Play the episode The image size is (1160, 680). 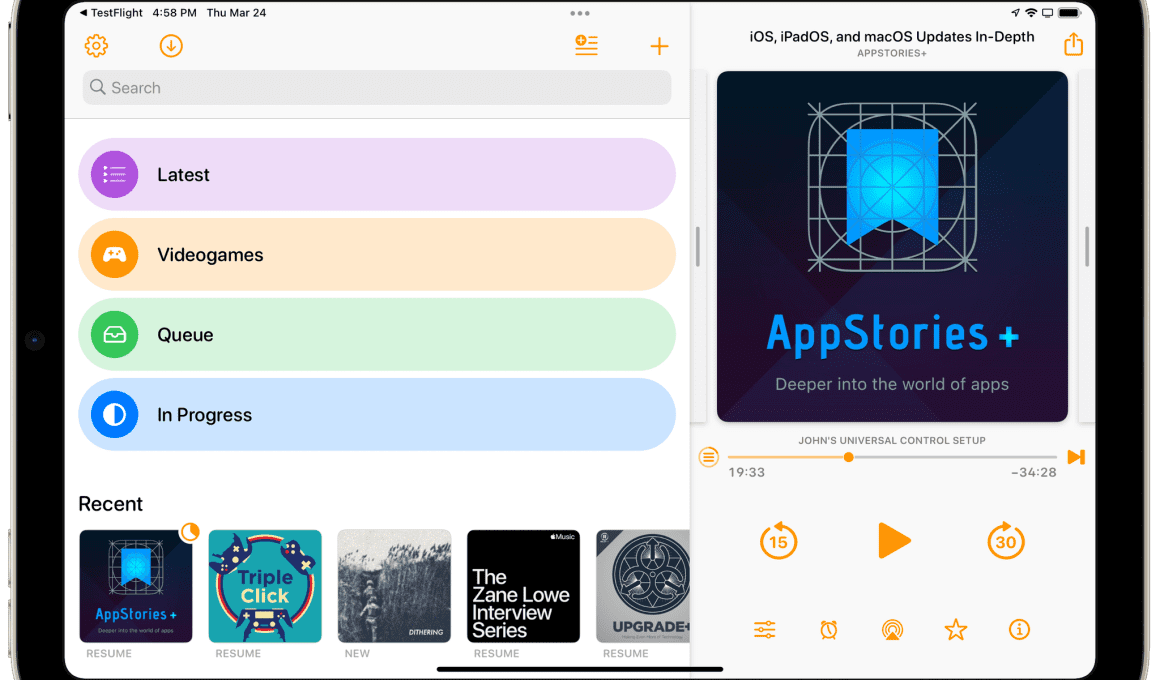894,540
